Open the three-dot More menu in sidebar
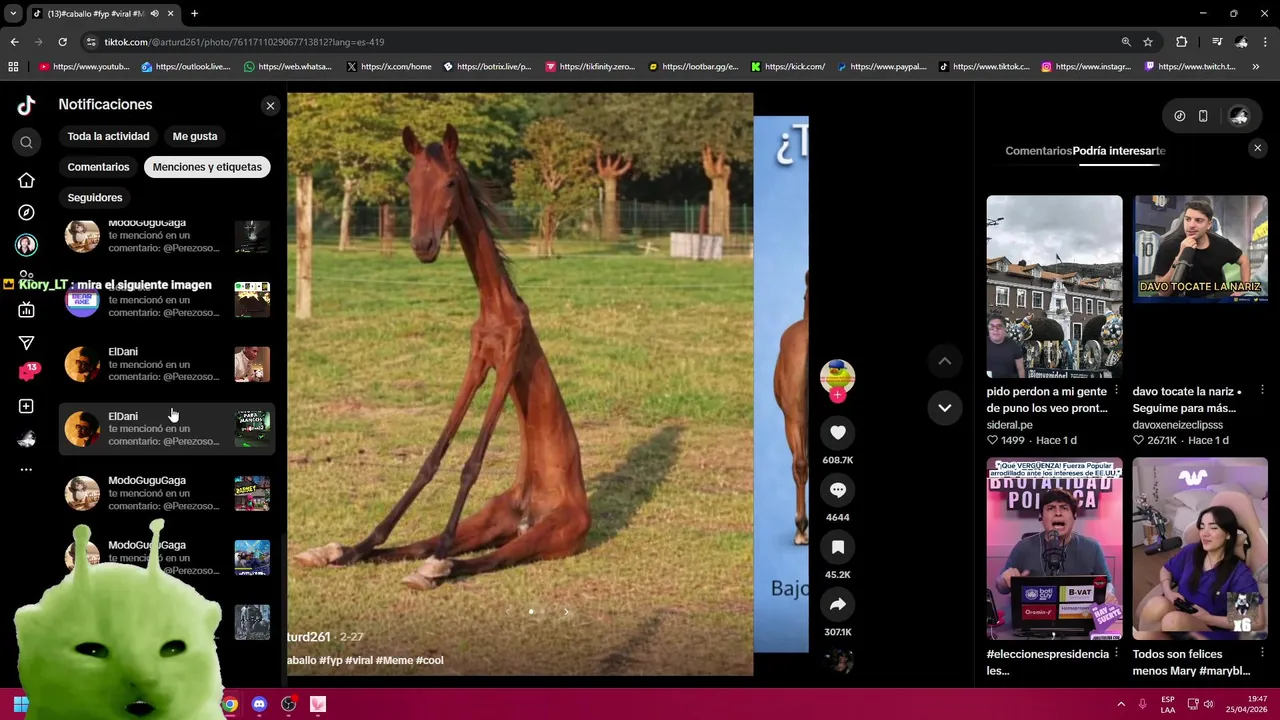Viewport: 1280px width, 720px height. click(x=26, y=469)
